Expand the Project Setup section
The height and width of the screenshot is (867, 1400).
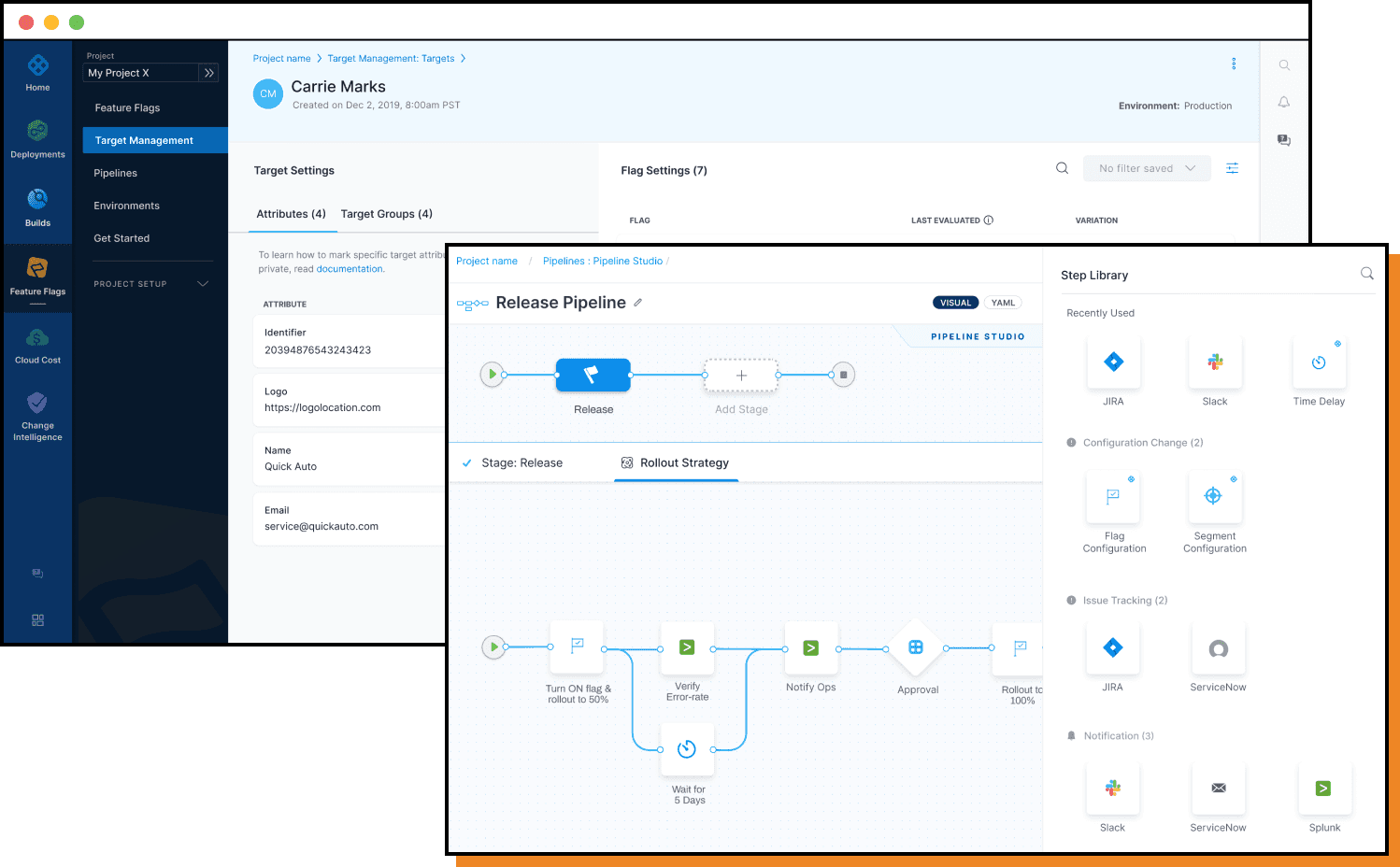(203, 284)
